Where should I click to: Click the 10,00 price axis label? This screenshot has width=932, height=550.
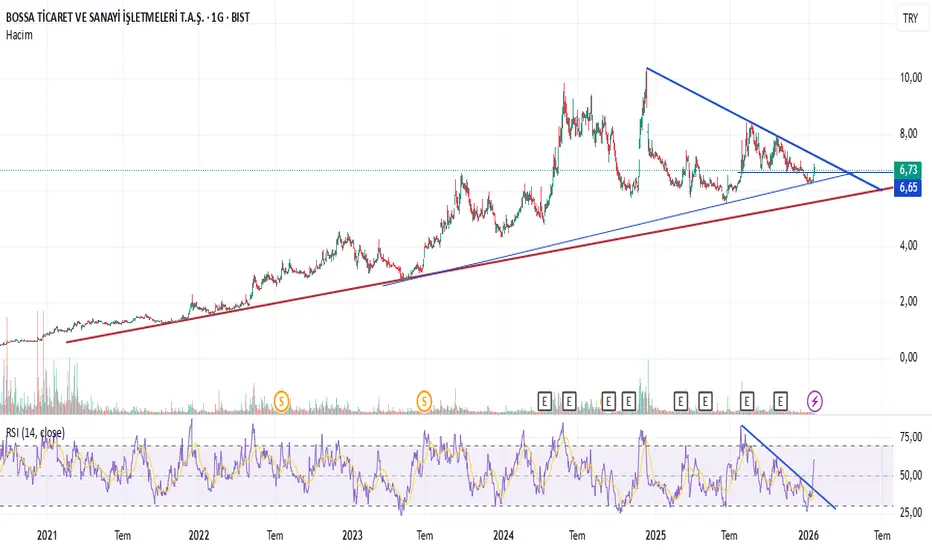911,77
